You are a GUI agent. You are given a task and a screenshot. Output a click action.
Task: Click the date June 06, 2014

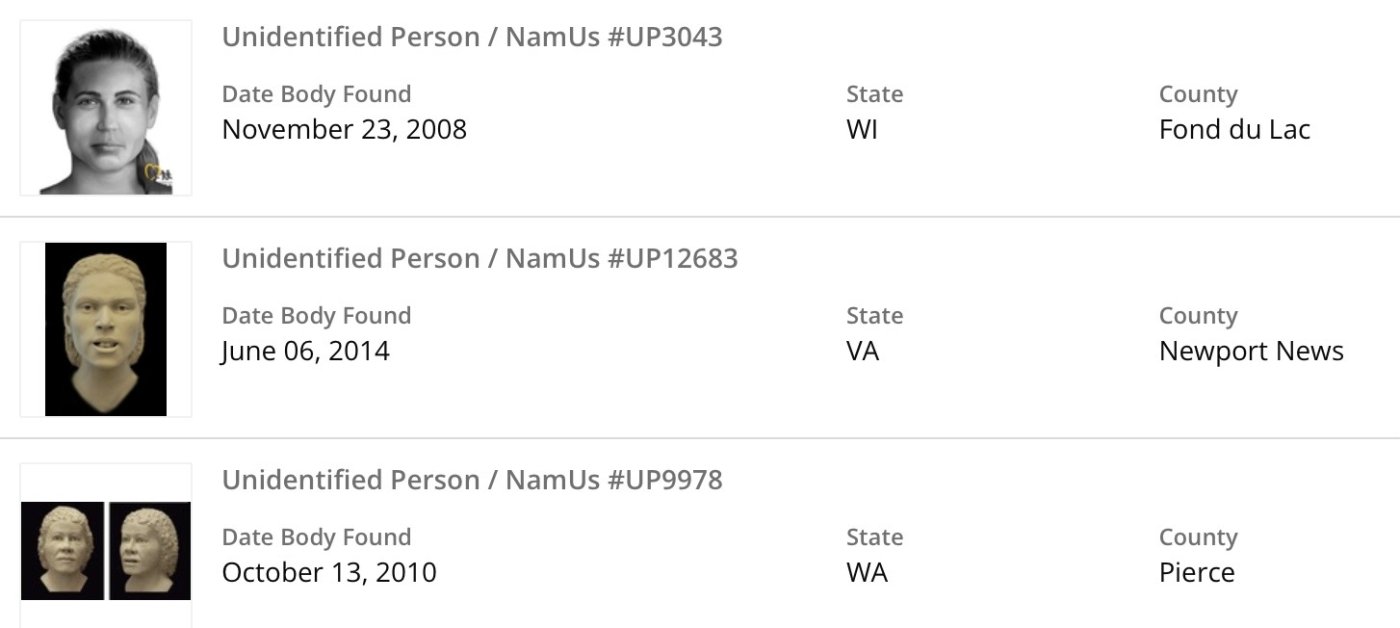click(x=305, y=351)
